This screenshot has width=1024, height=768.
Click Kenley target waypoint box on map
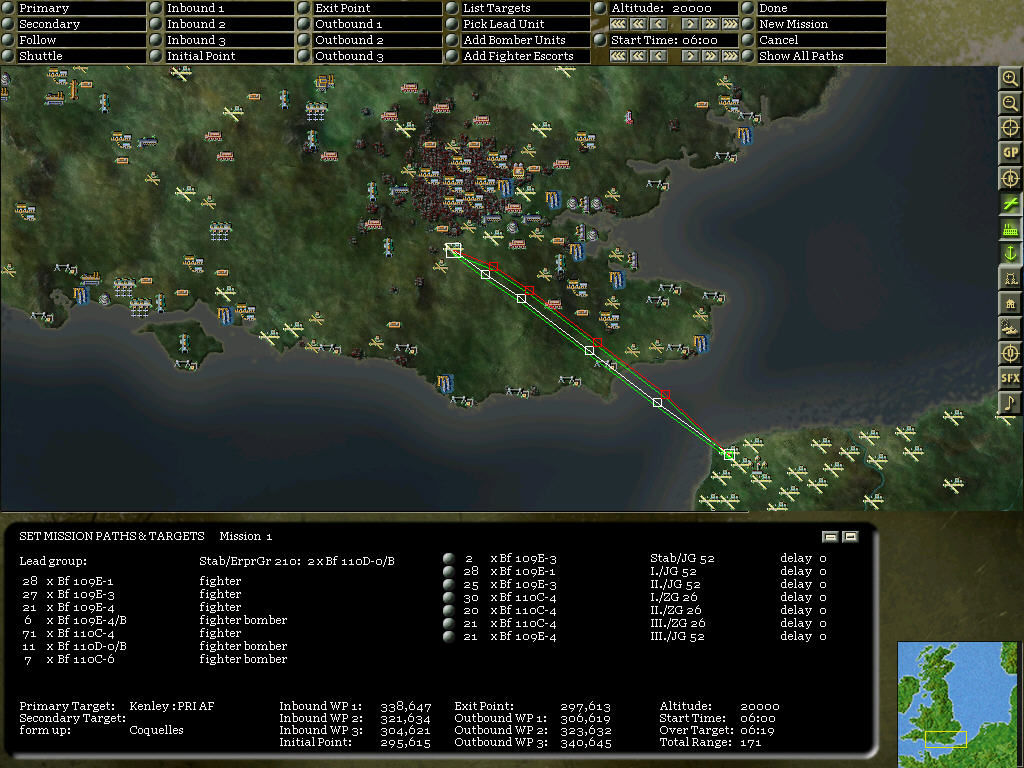click(x=453, y=250)
